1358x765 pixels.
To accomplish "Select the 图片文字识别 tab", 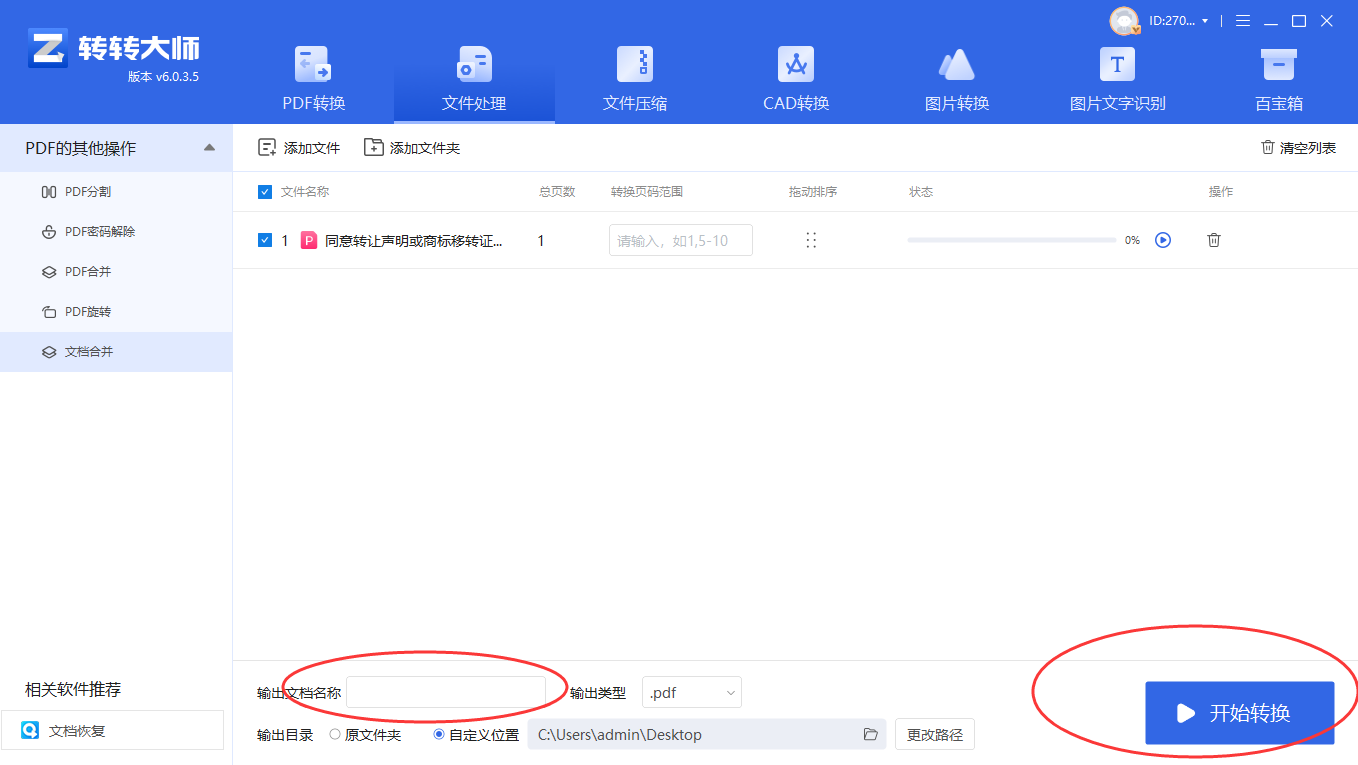I will pos(1117,80).
